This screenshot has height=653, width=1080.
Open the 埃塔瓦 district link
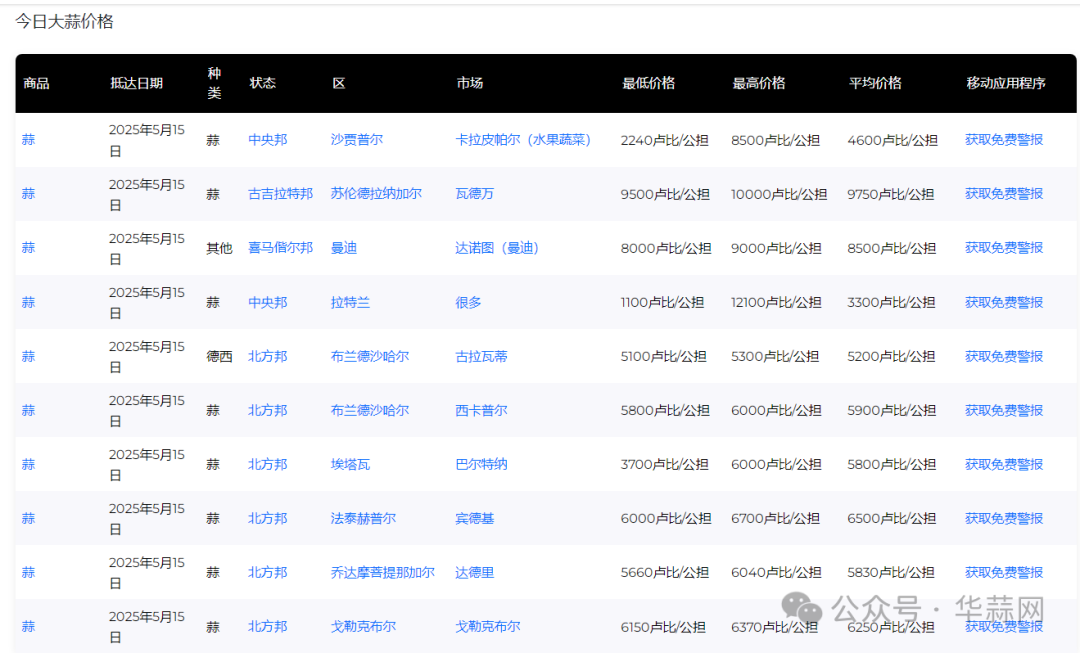[350, 464]
